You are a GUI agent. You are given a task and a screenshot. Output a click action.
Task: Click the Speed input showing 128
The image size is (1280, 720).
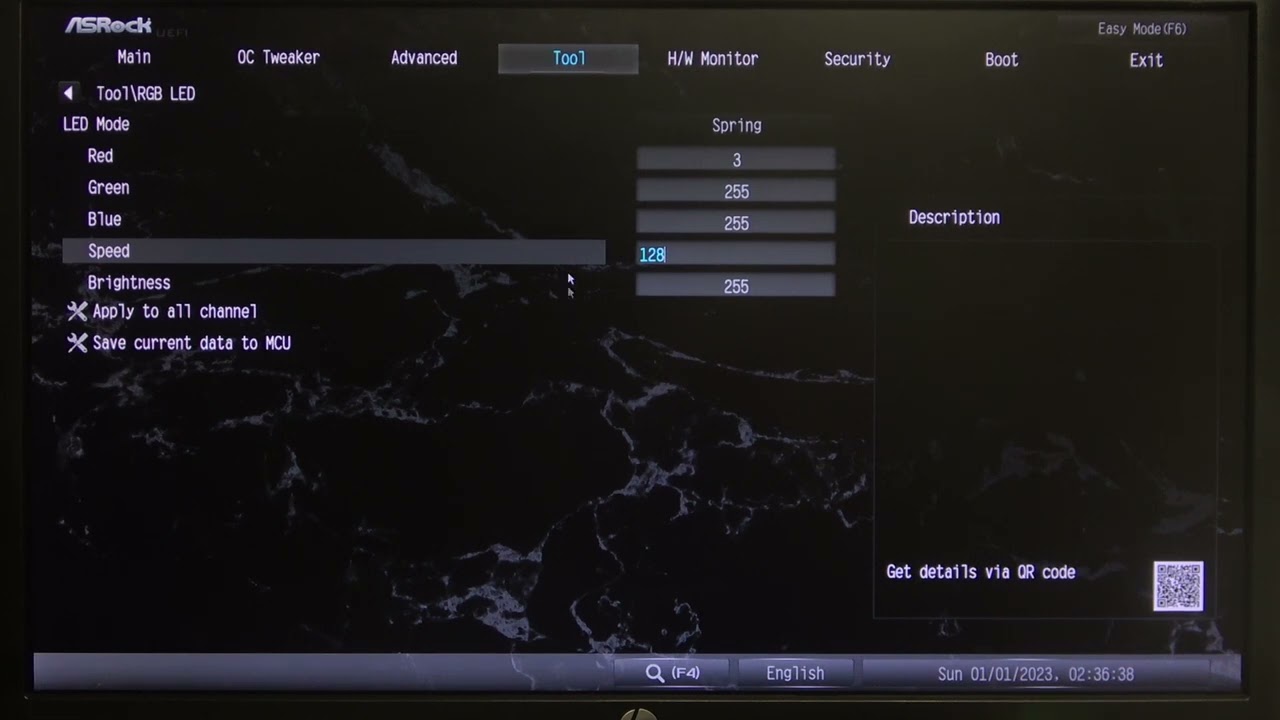(735, 255)
